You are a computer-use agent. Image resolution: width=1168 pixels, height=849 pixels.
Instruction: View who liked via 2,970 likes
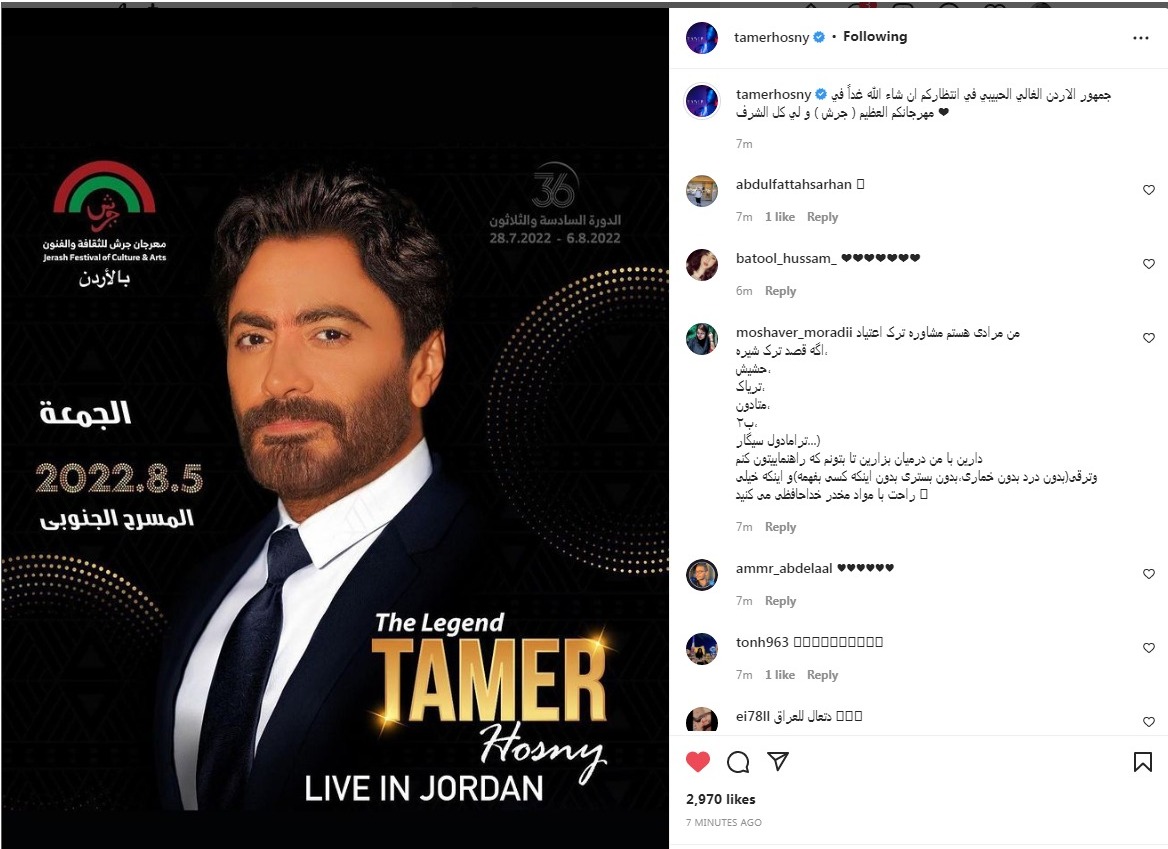click(x=720, y=799)
